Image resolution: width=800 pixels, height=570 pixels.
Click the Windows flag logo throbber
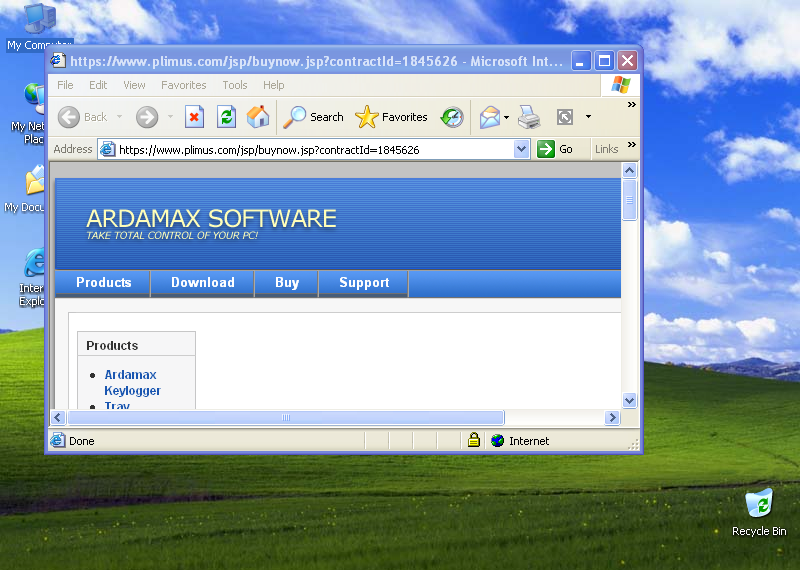[620, 85]
